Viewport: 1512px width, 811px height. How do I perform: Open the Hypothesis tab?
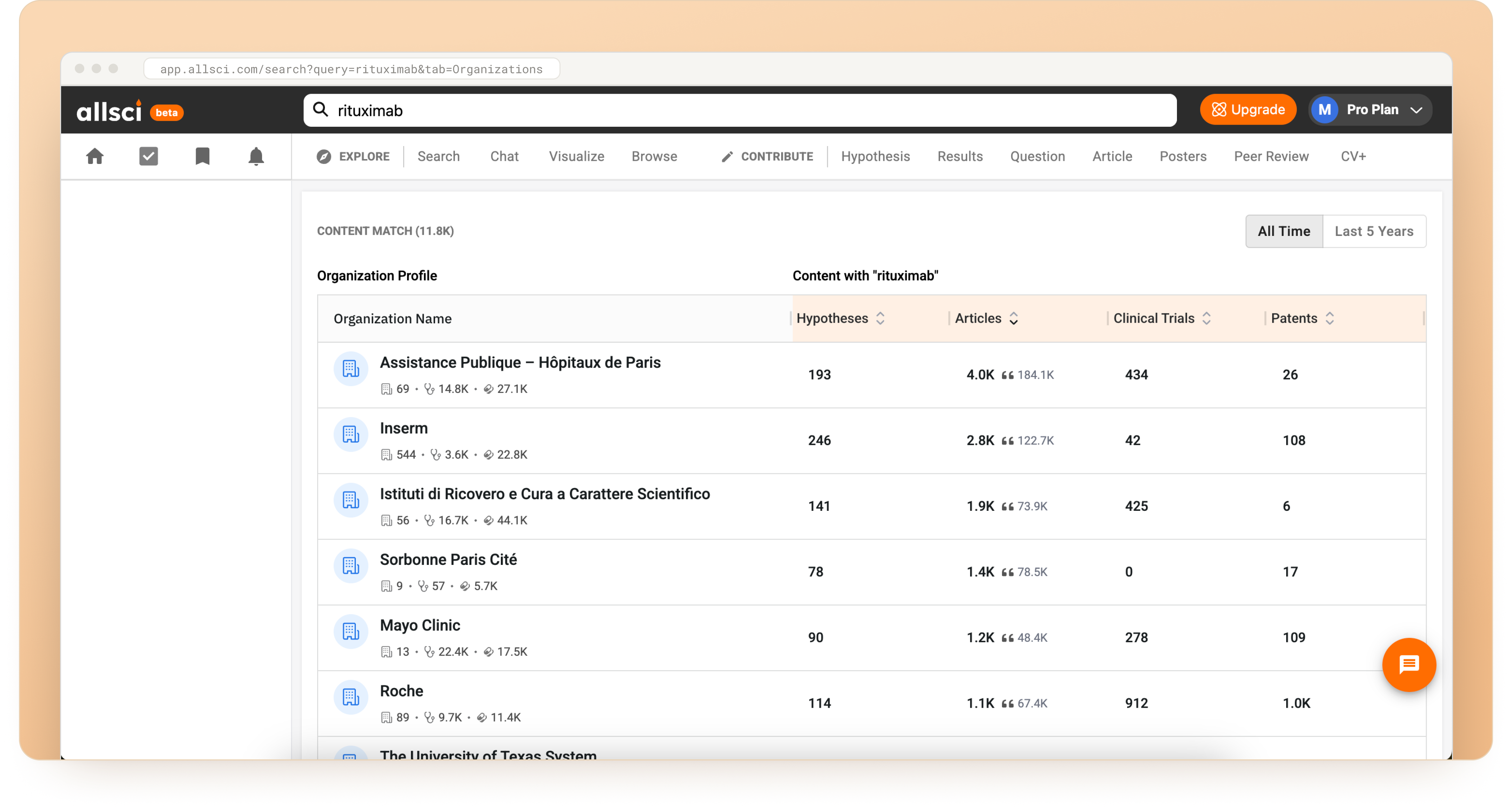pyautogui.click(x=875, y=157)
